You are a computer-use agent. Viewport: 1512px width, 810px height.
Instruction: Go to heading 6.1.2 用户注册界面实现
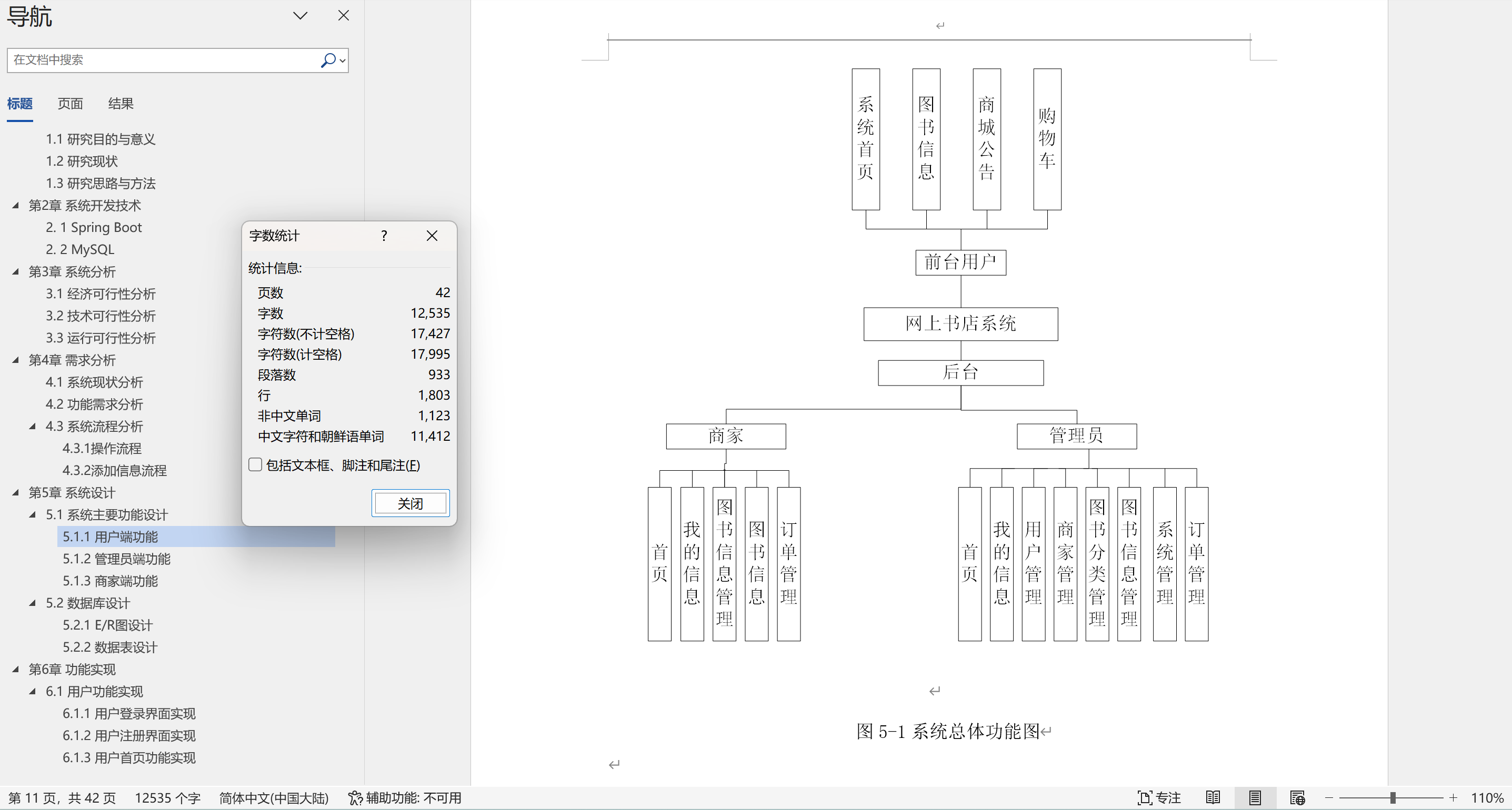pos(129,736)
